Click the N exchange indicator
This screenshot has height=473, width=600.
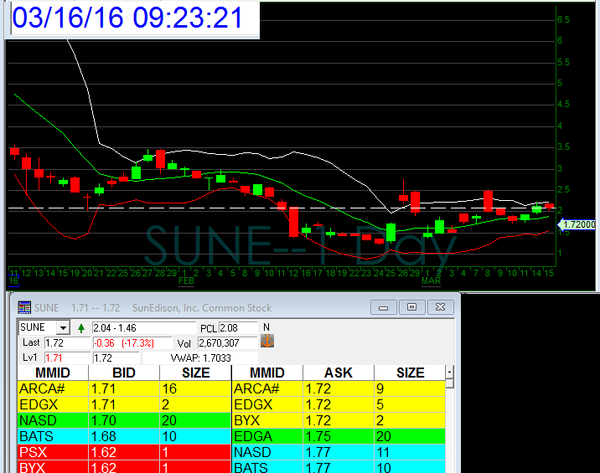click(266, 327)
